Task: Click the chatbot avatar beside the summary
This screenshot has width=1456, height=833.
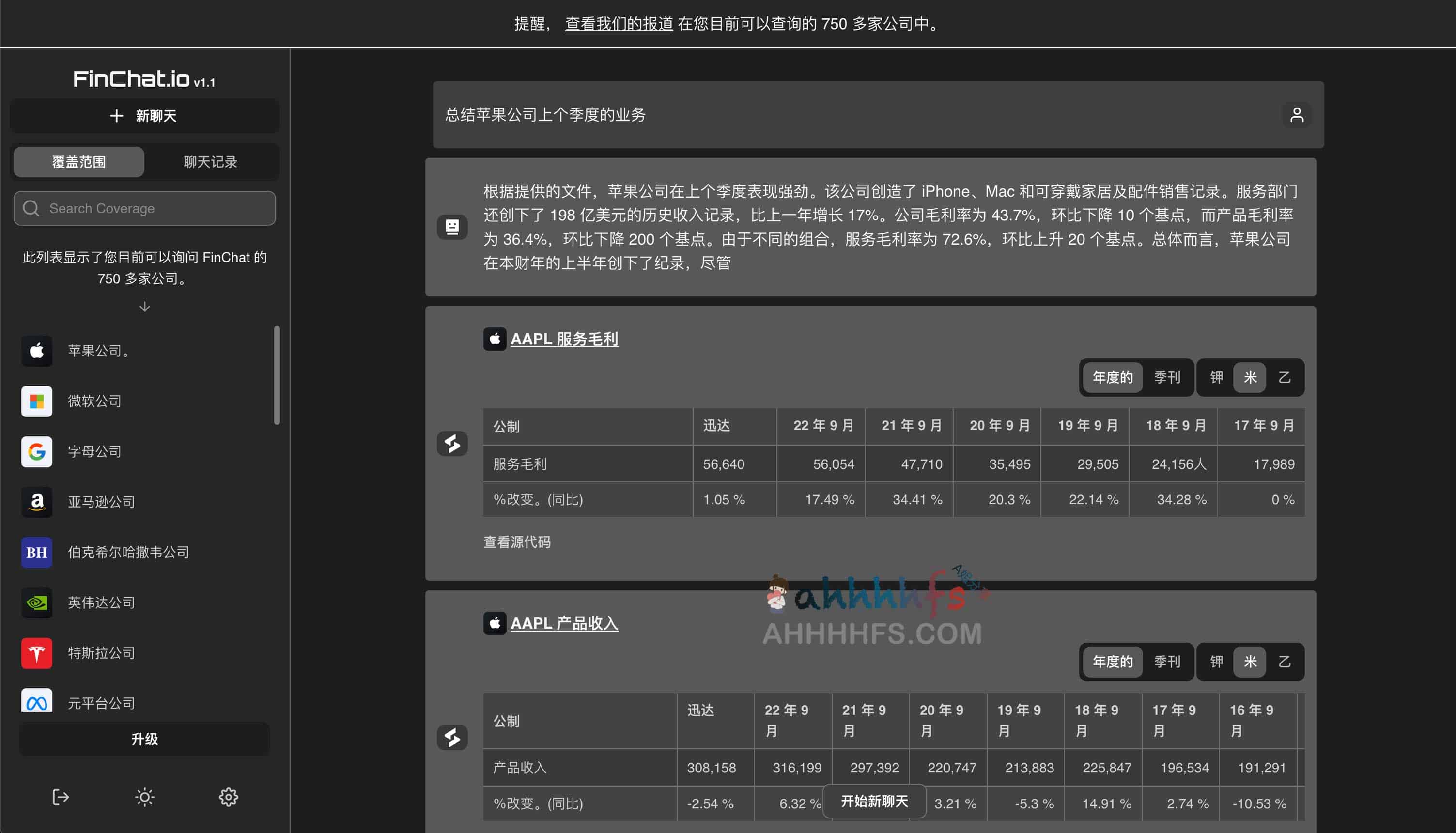Action: (x=452, y=227)
